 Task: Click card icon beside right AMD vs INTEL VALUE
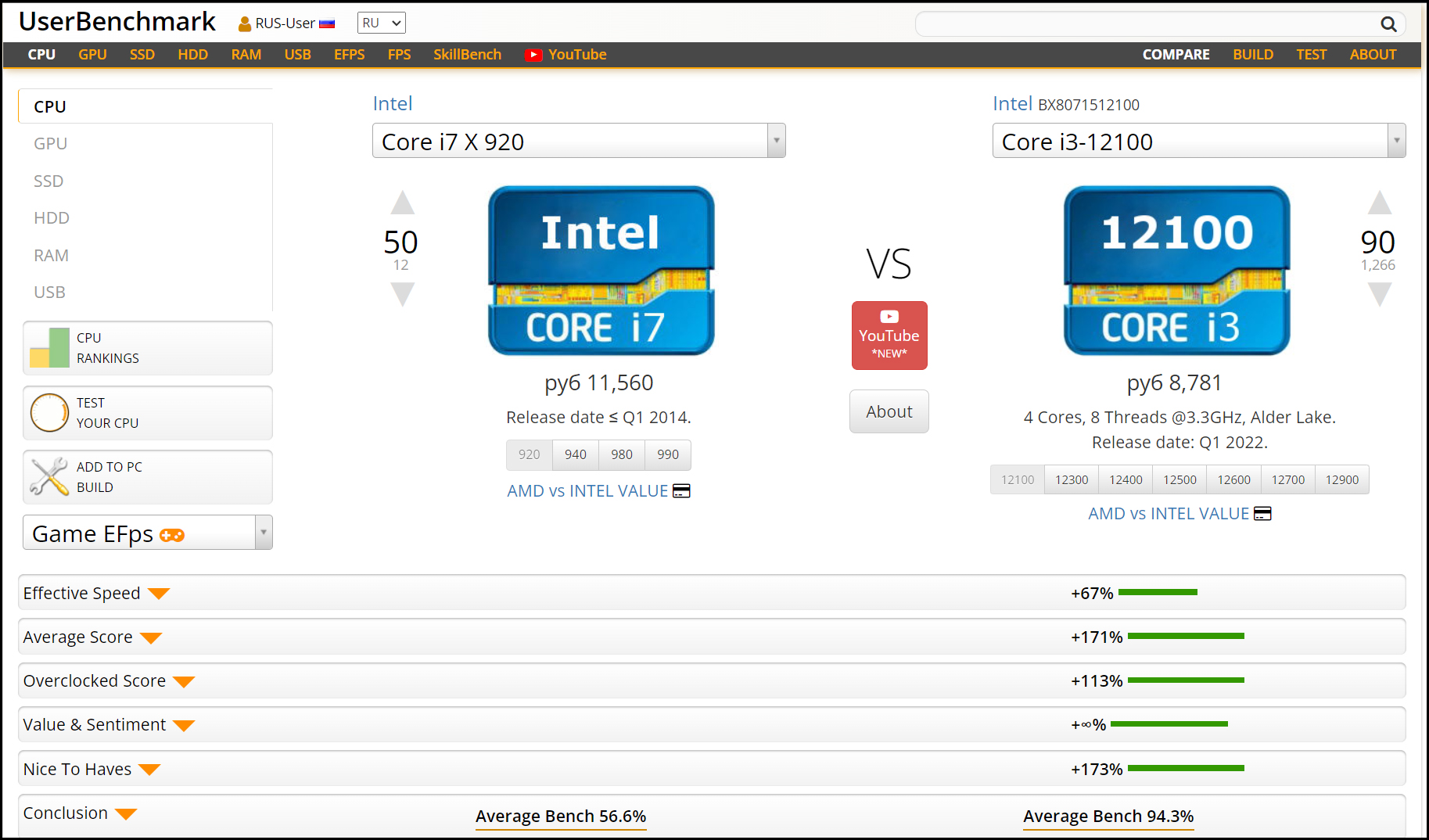tap(1262, 514)
